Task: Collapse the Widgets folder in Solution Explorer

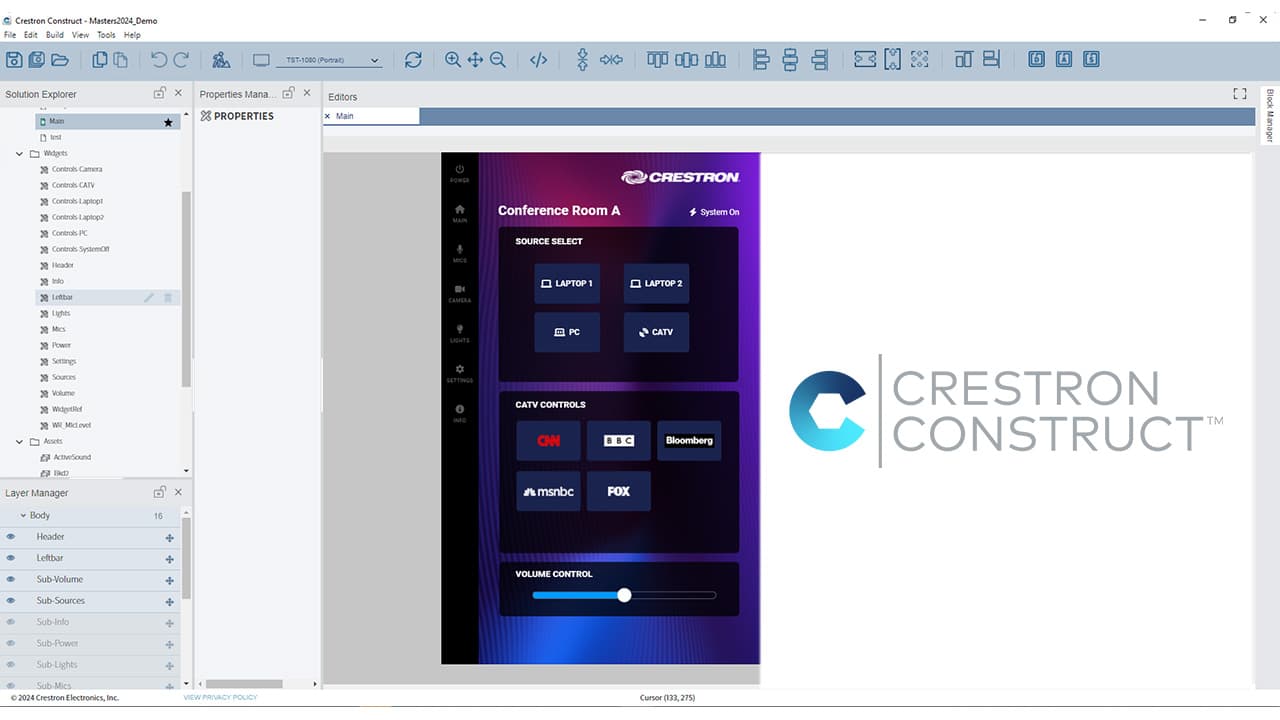Action: 20,154
